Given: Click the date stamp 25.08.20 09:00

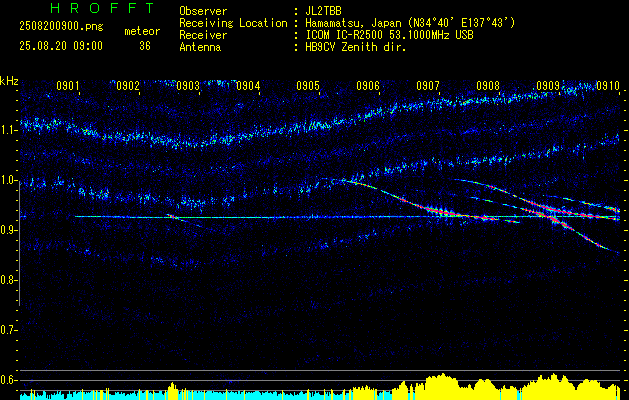Looking at the screenshot, I should click(61, 46).
